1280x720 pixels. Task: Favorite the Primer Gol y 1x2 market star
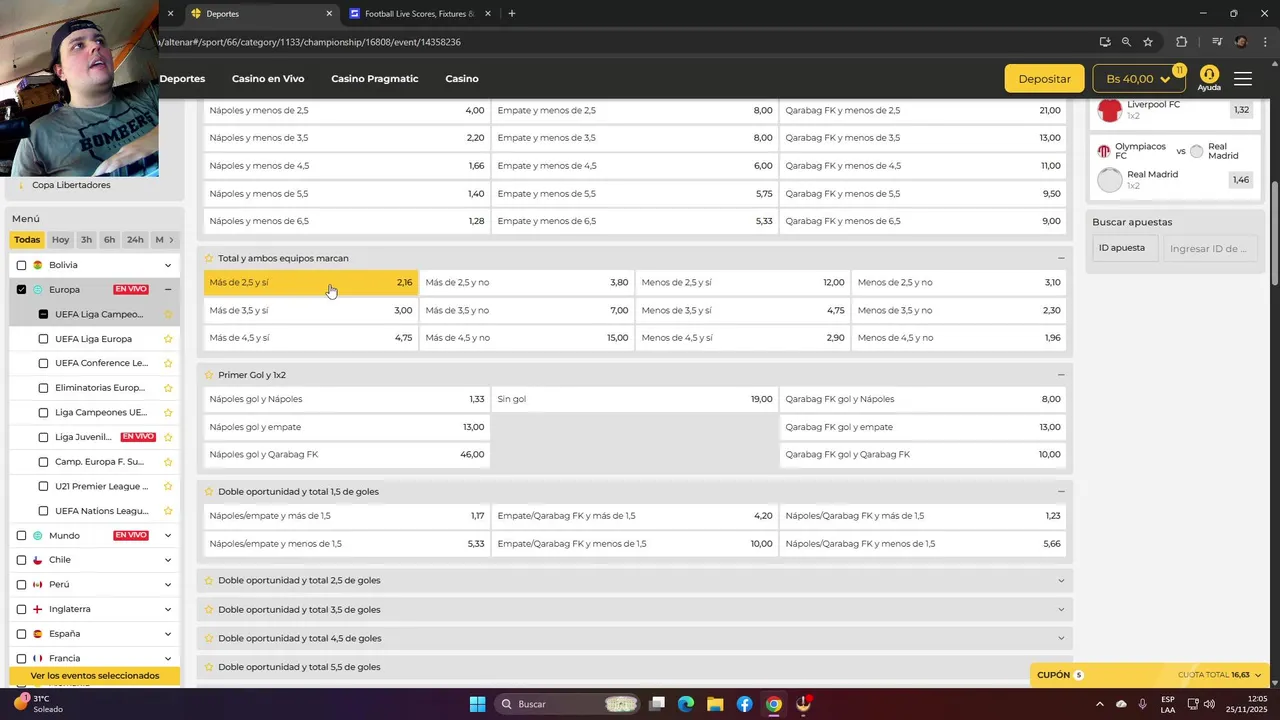pos(209,375)
